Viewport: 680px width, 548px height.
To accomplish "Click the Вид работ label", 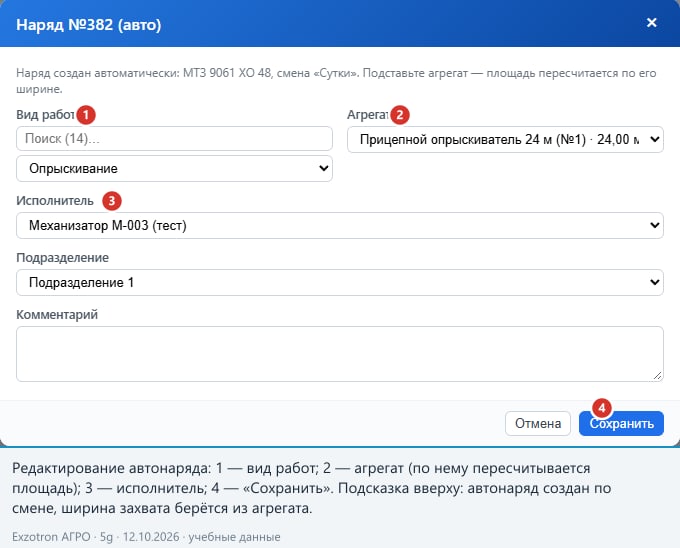I will tap(46, 114).
